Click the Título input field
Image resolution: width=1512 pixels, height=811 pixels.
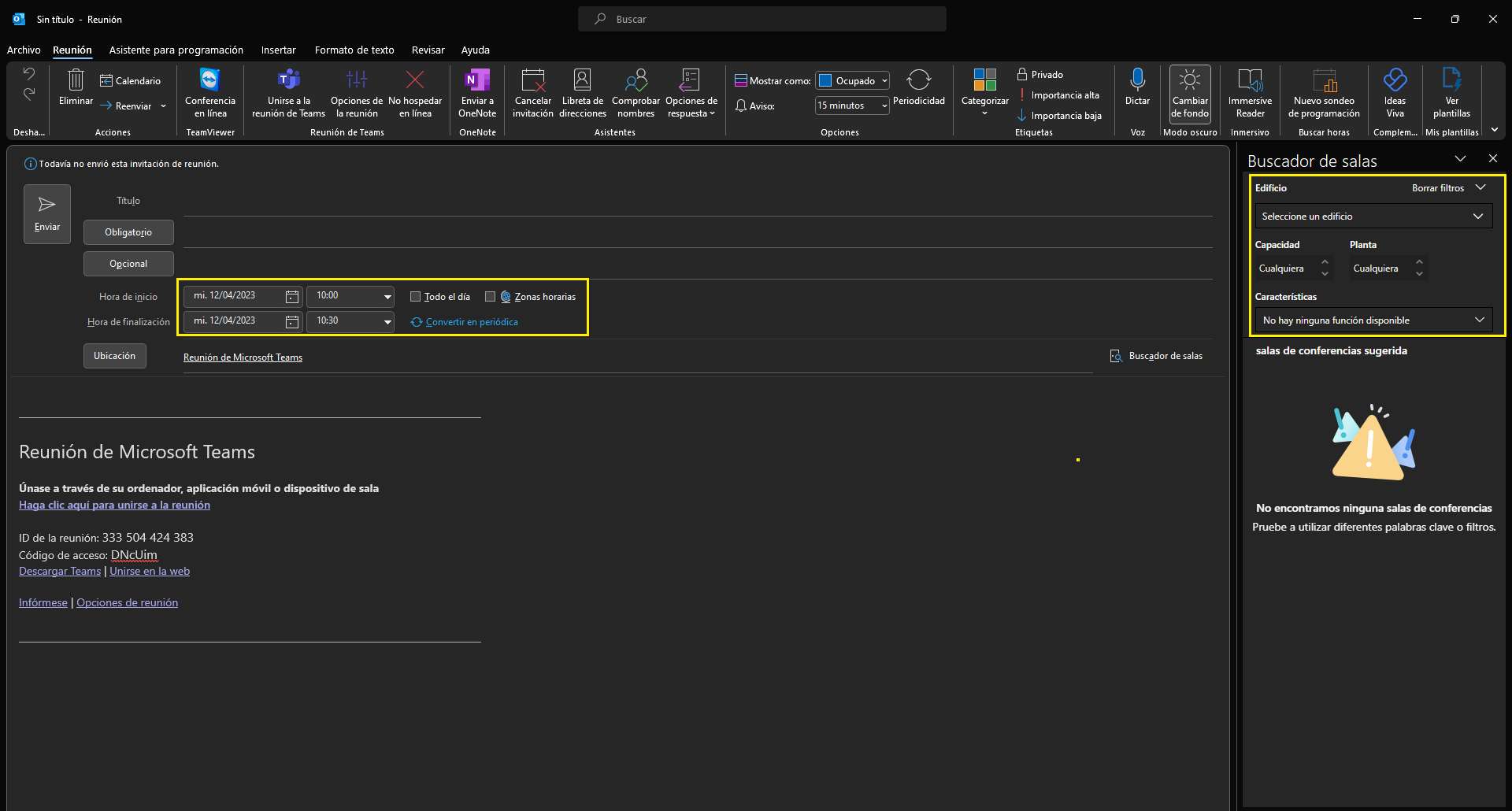(x=698, y=202)
